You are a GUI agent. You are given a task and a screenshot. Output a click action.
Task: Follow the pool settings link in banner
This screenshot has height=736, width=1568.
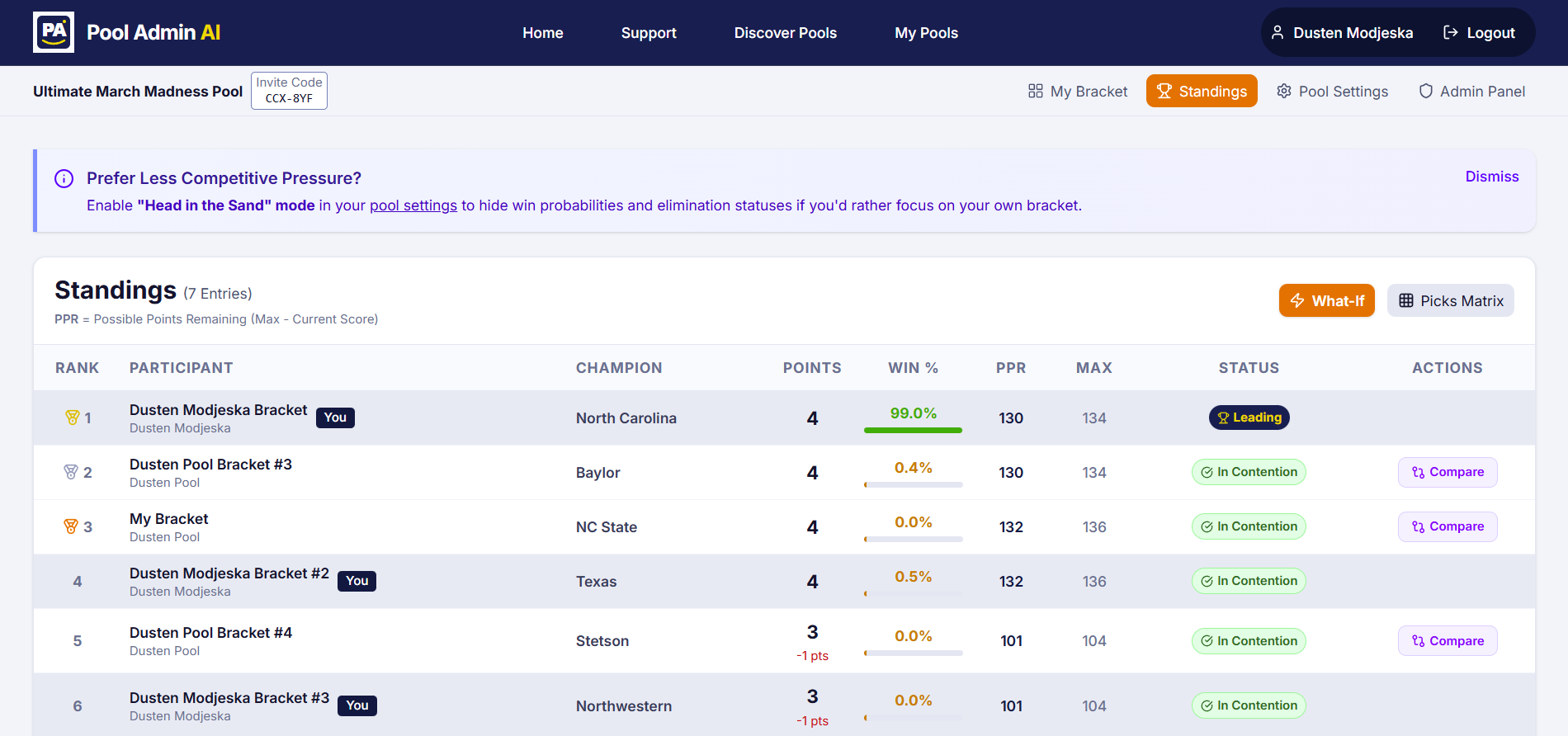pyautogui.click(x=413, y=205)
